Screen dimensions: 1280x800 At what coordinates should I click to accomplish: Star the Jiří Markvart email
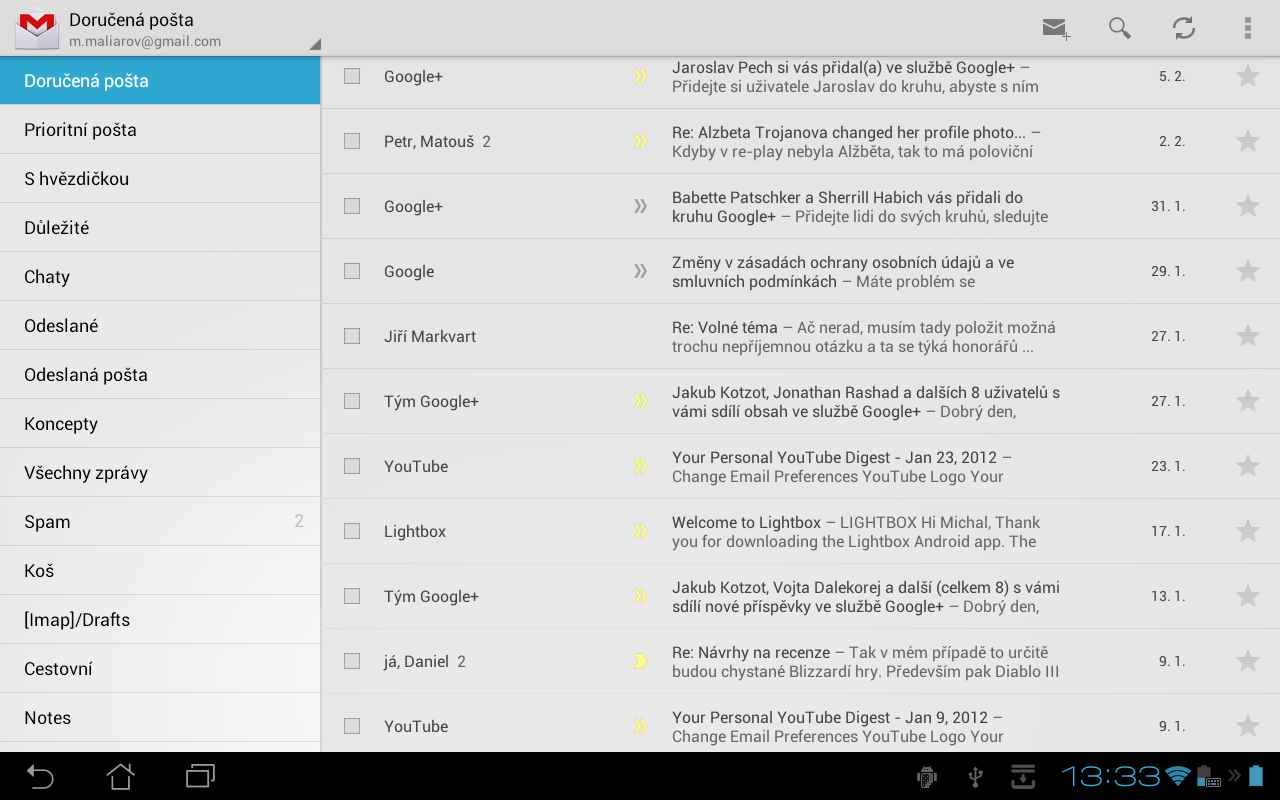pos(1247,336)
